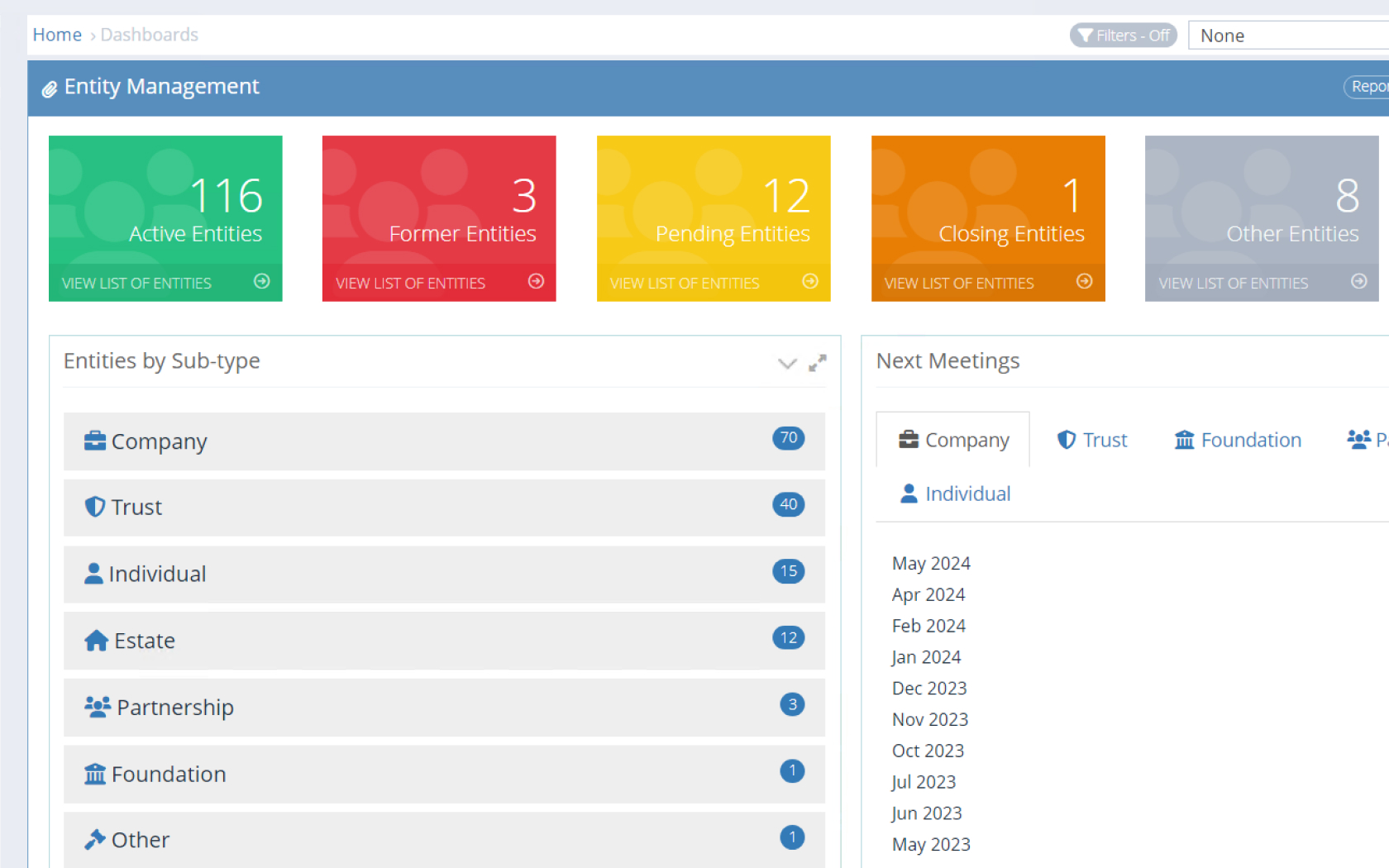
Task: Click the arrow icon on Former Entities card
Action: (536, 282)
